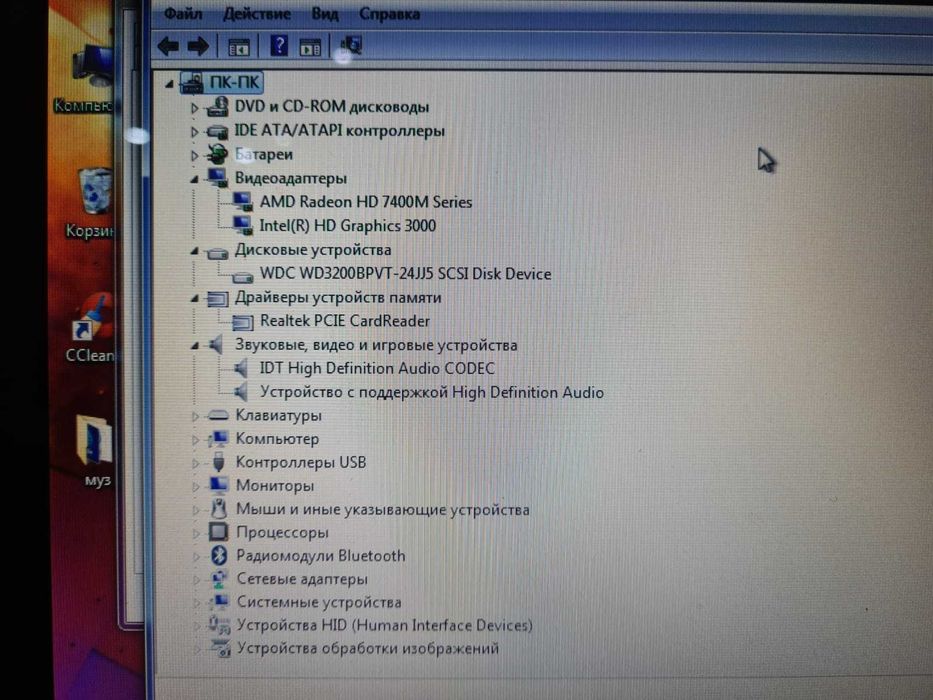Expand the Компьютер category arrow
This screenshot has width=933, height=700.
pos(196,440)
